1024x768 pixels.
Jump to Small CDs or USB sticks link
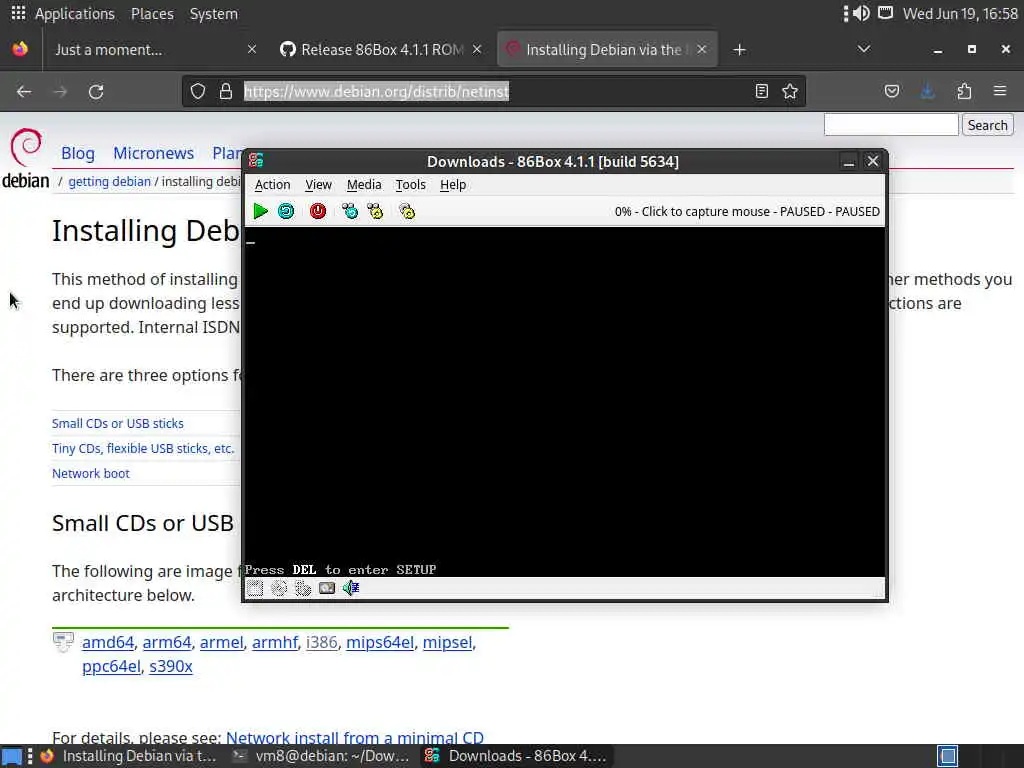pos(118,423)
